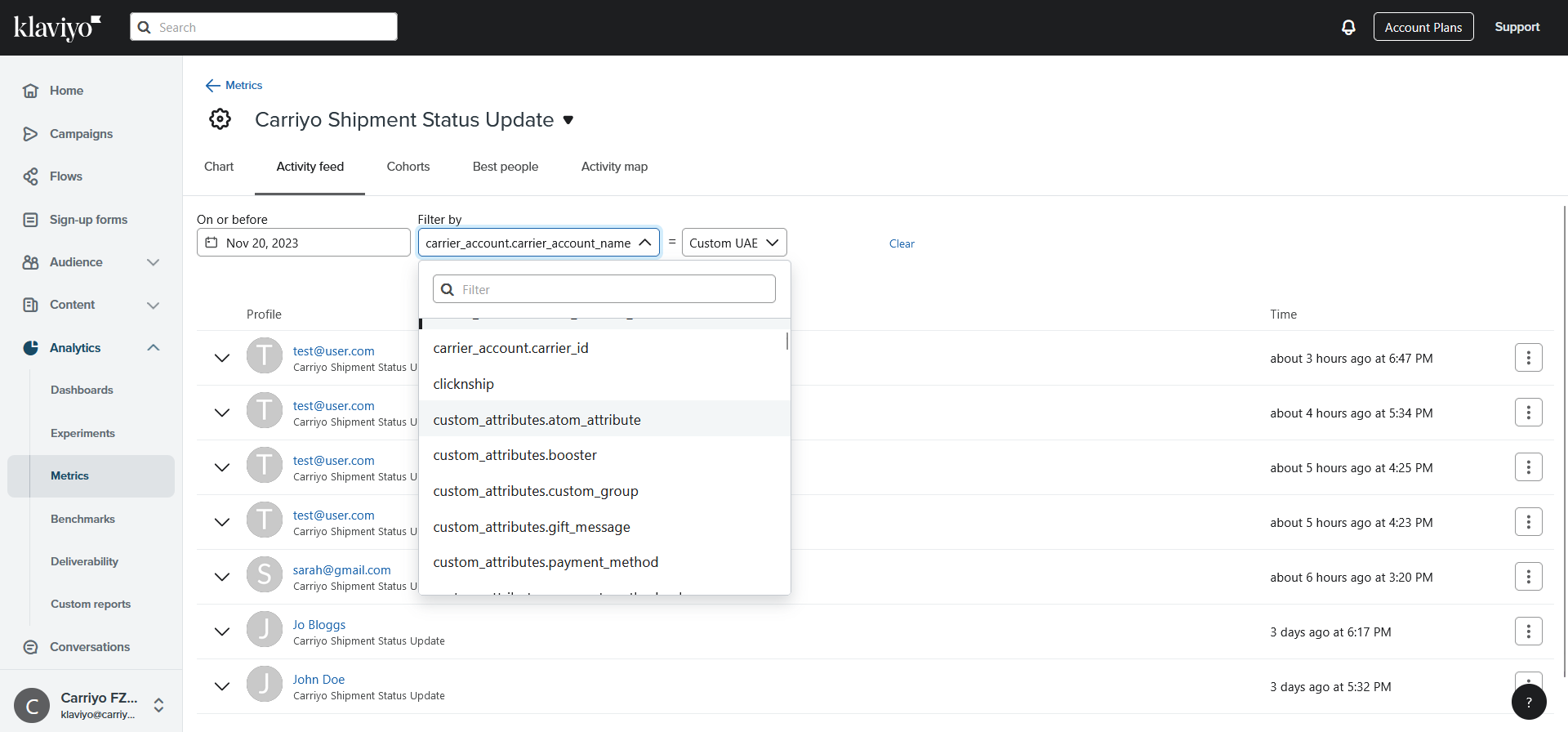Choose the clicknship filter option
This screenshot has height=732, width=1568.
pyautogui.click(x=604, y=384)
